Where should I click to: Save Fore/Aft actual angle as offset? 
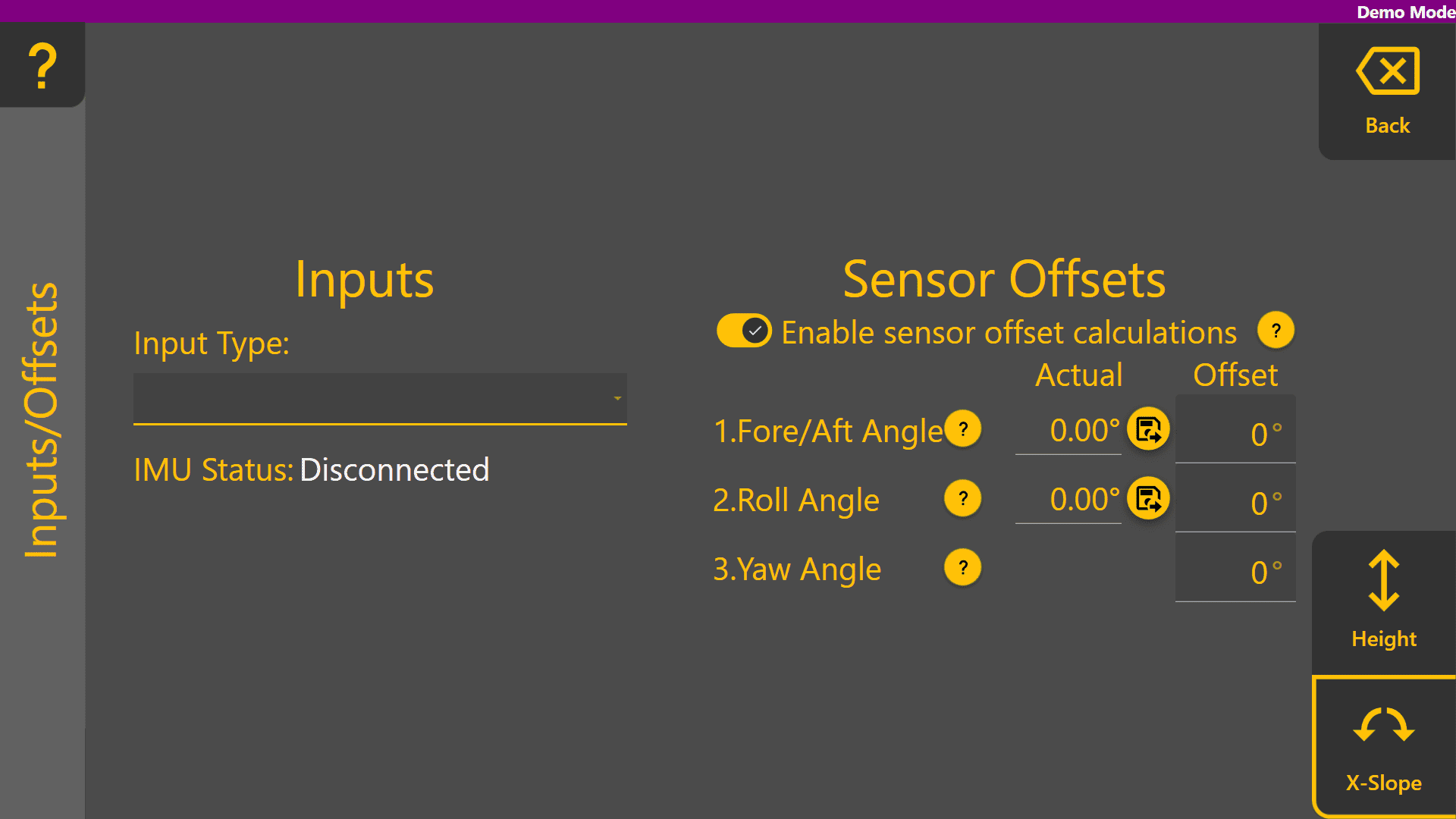[1148, 429]
